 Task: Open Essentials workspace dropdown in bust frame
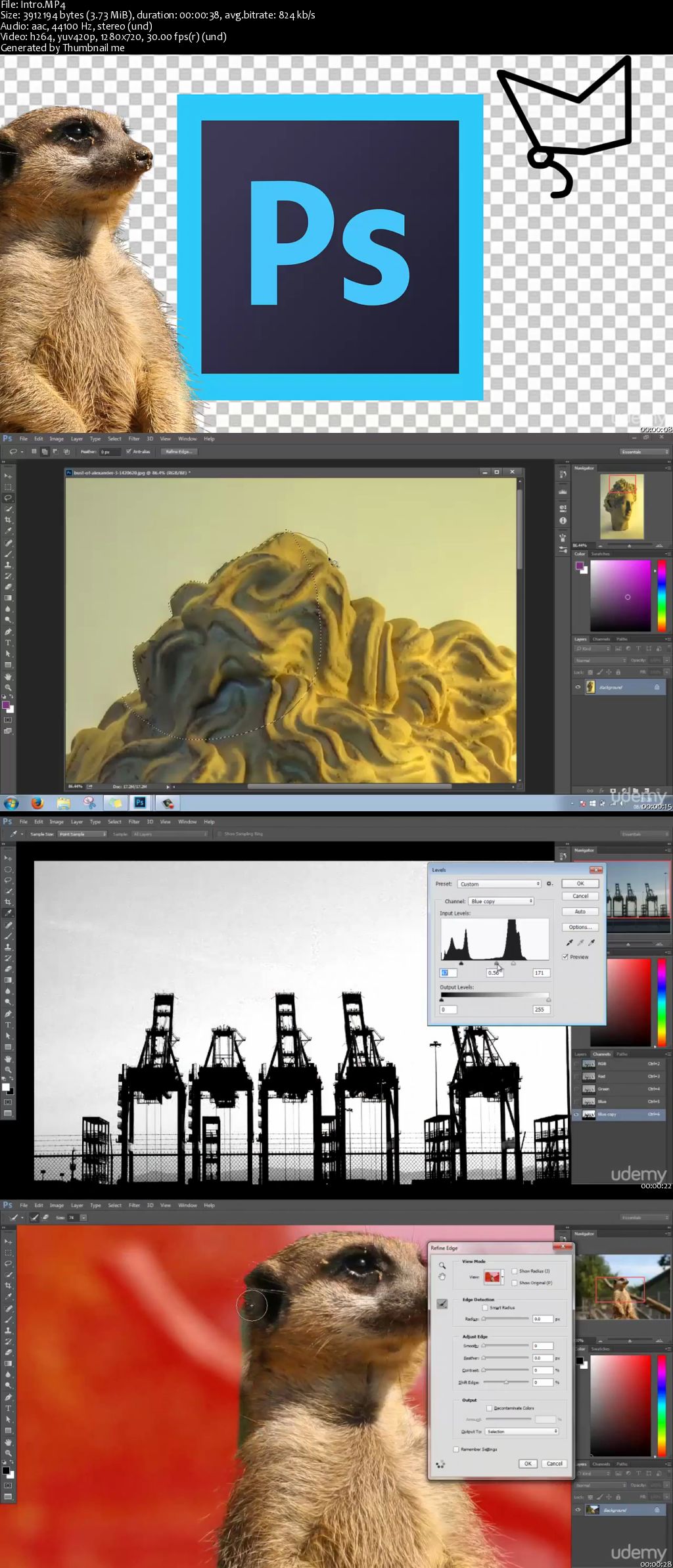pos(645,452)
